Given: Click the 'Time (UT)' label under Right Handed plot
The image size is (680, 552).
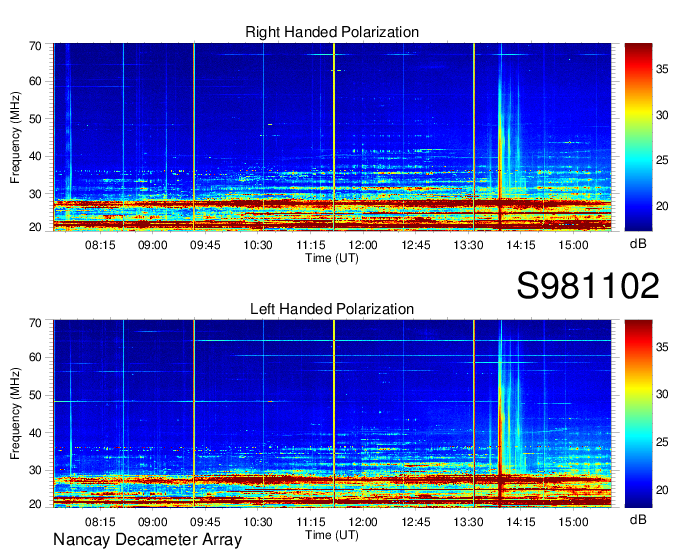Looking at the screenshot, I should tap(332, 258).
